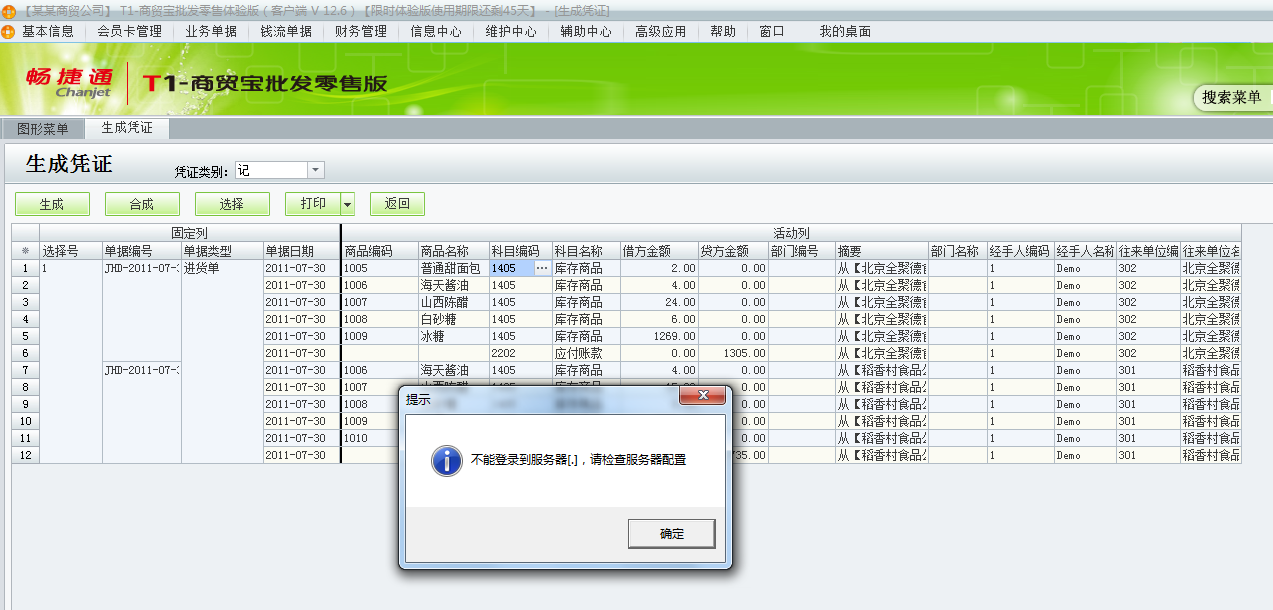Open the 凭证类别 dropdown
Image resolution: width=1273 pixels, height=610 pixels.
(x=315, y=171)
